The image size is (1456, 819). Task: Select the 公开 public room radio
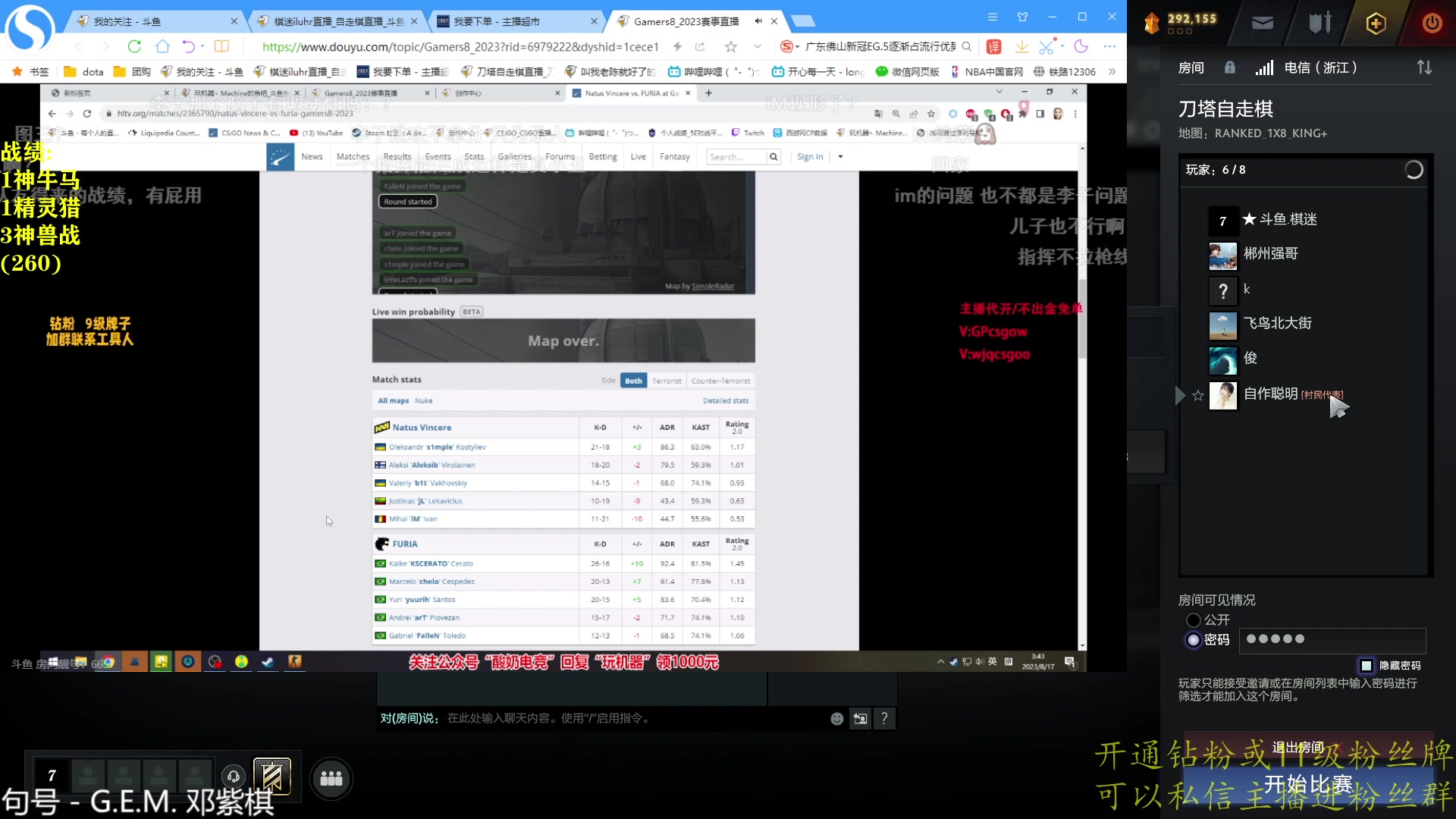1193,620
